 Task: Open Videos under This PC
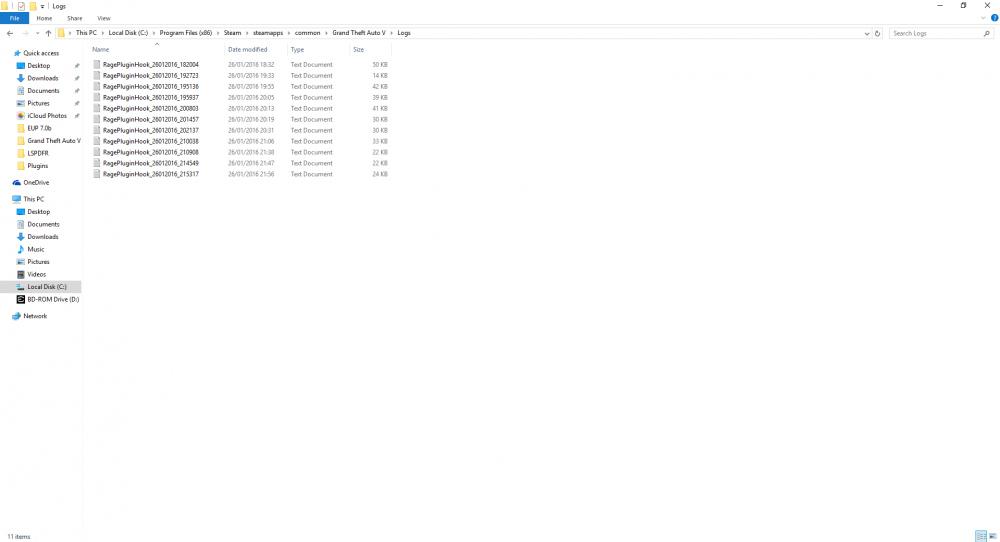click(36, 274)
